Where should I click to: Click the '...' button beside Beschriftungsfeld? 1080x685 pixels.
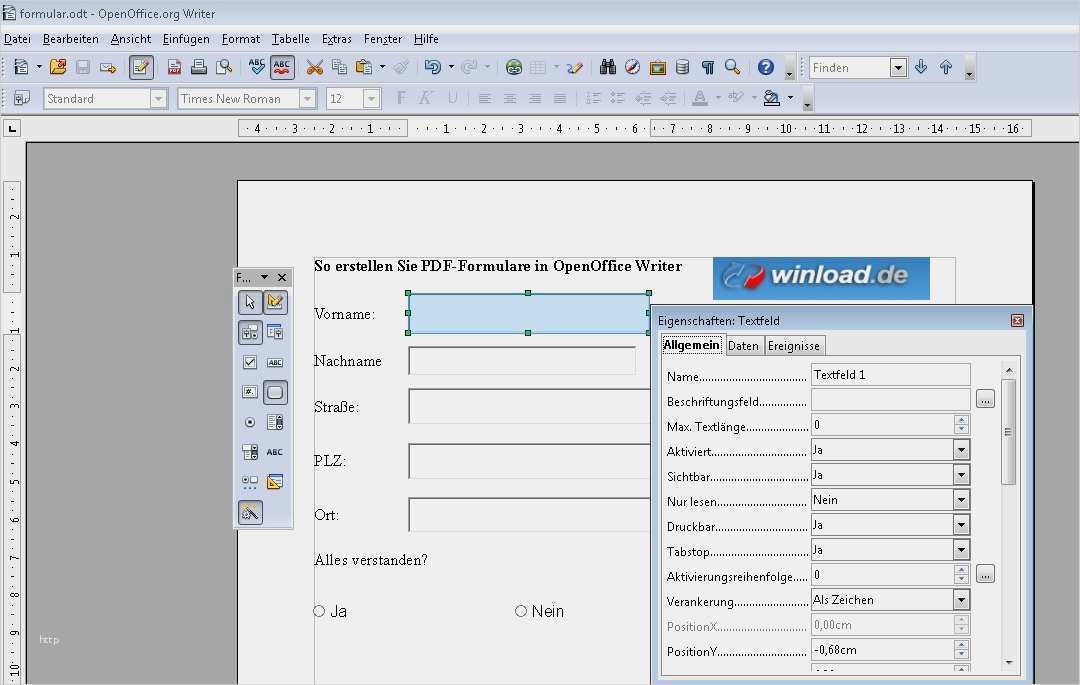pos(985,400)
